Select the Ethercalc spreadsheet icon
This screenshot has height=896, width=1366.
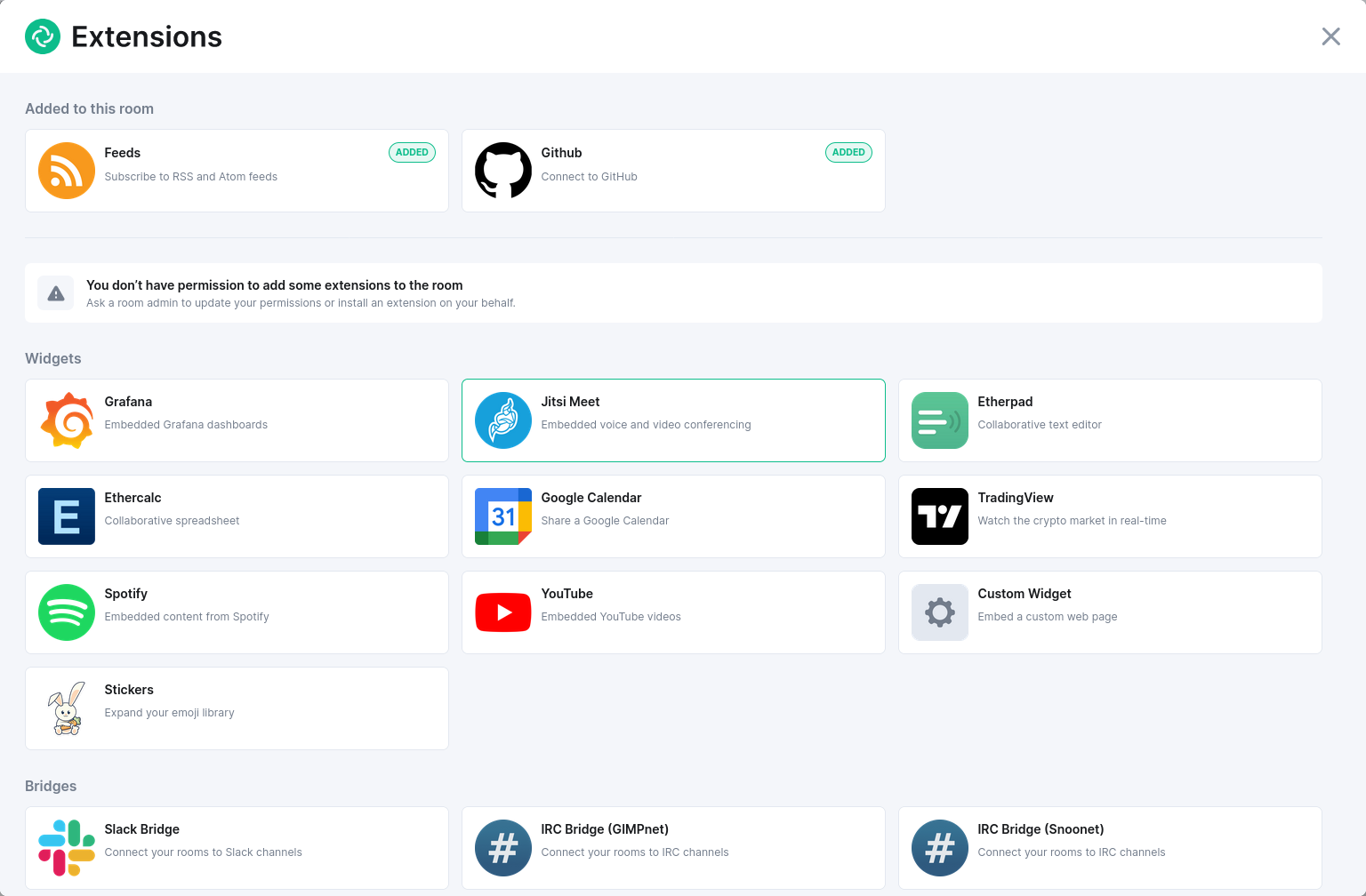tap(67, 516)
